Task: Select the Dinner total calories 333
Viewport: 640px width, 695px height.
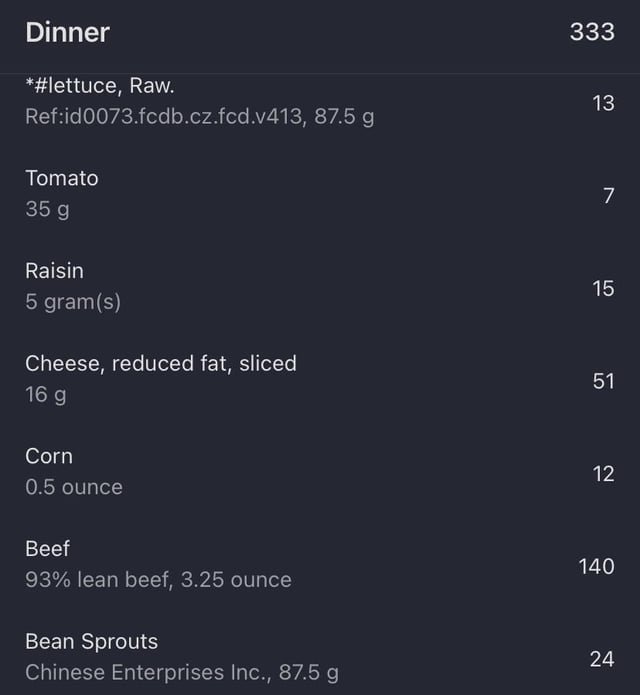Action: tap(592, 32)
